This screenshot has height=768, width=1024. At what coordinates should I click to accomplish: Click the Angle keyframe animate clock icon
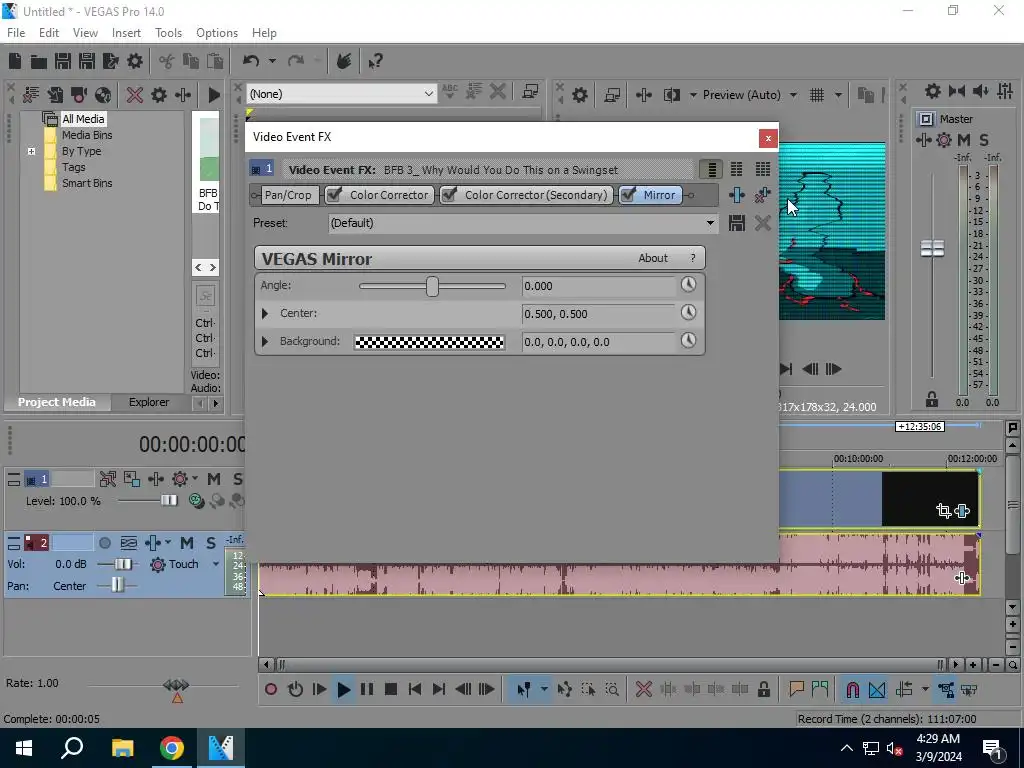click(688, 285)
